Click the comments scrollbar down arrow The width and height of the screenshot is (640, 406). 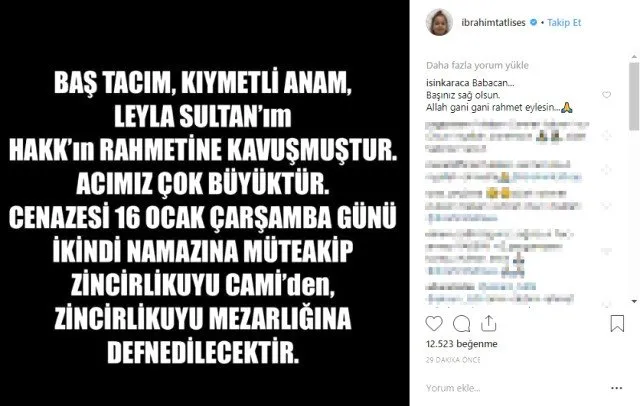[634, 301]
